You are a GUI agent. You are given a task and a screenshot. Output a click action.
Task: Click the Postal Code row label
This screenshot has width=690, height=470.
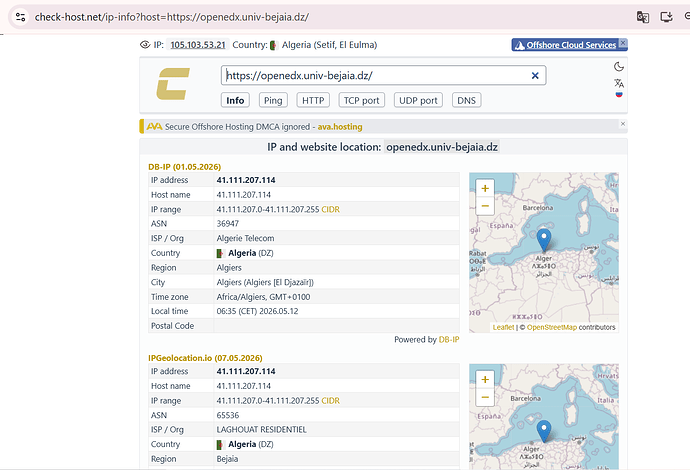coord(172,326)
